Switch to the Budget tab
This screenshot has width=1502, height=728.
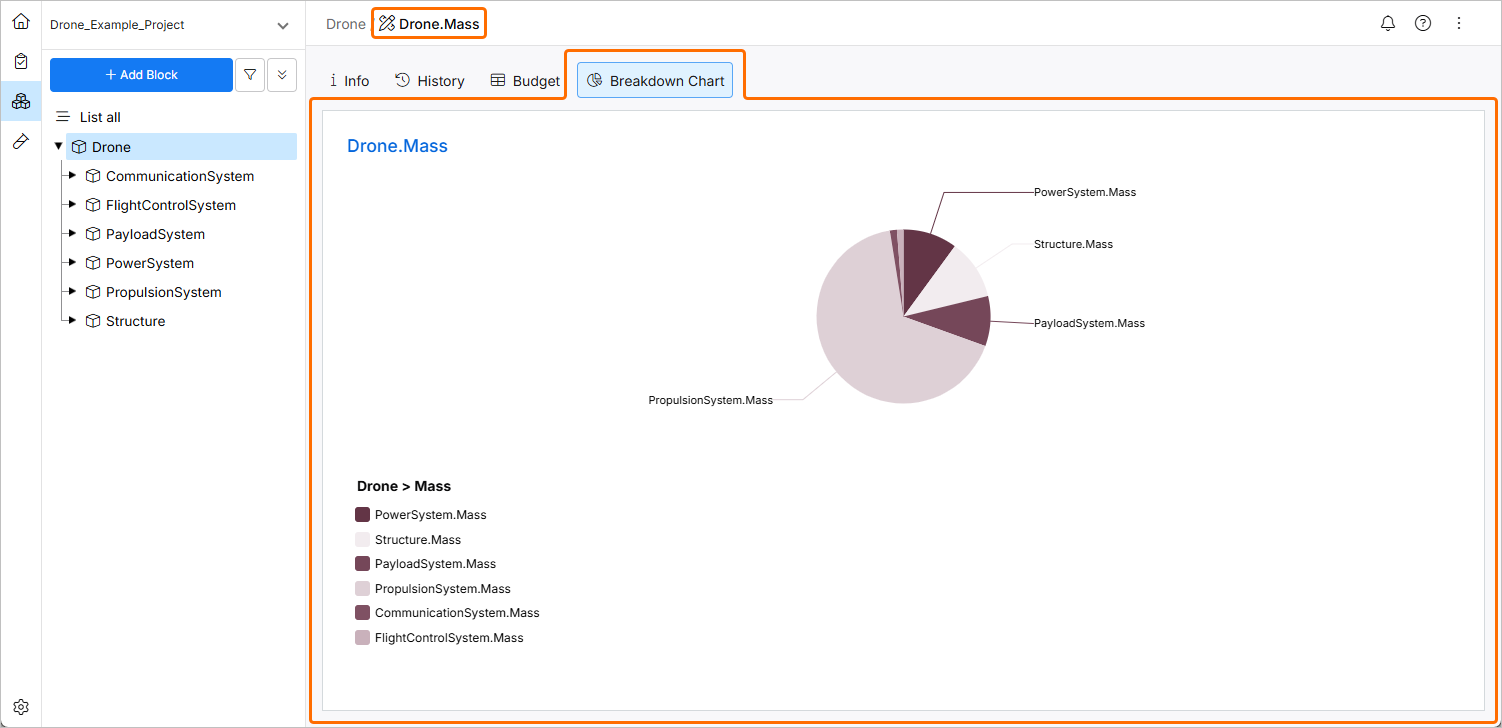(x=524, y=80)
